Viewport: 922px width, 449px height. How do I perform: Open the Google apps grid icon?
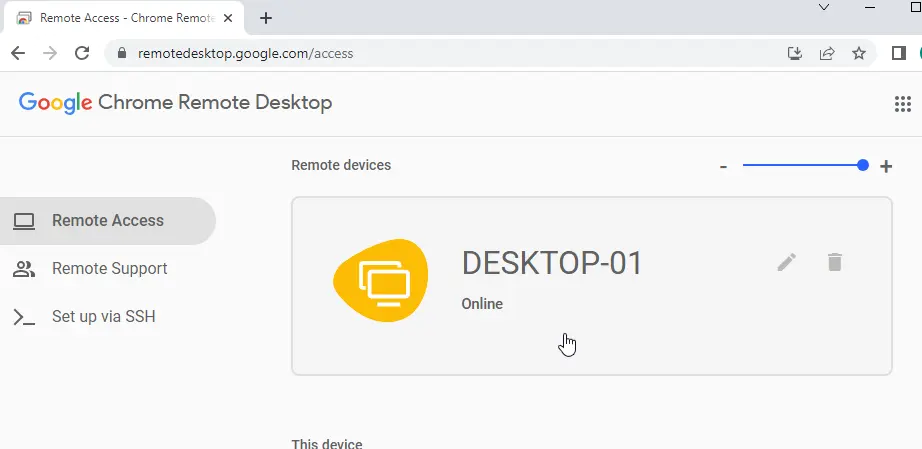tap(903, 104)
